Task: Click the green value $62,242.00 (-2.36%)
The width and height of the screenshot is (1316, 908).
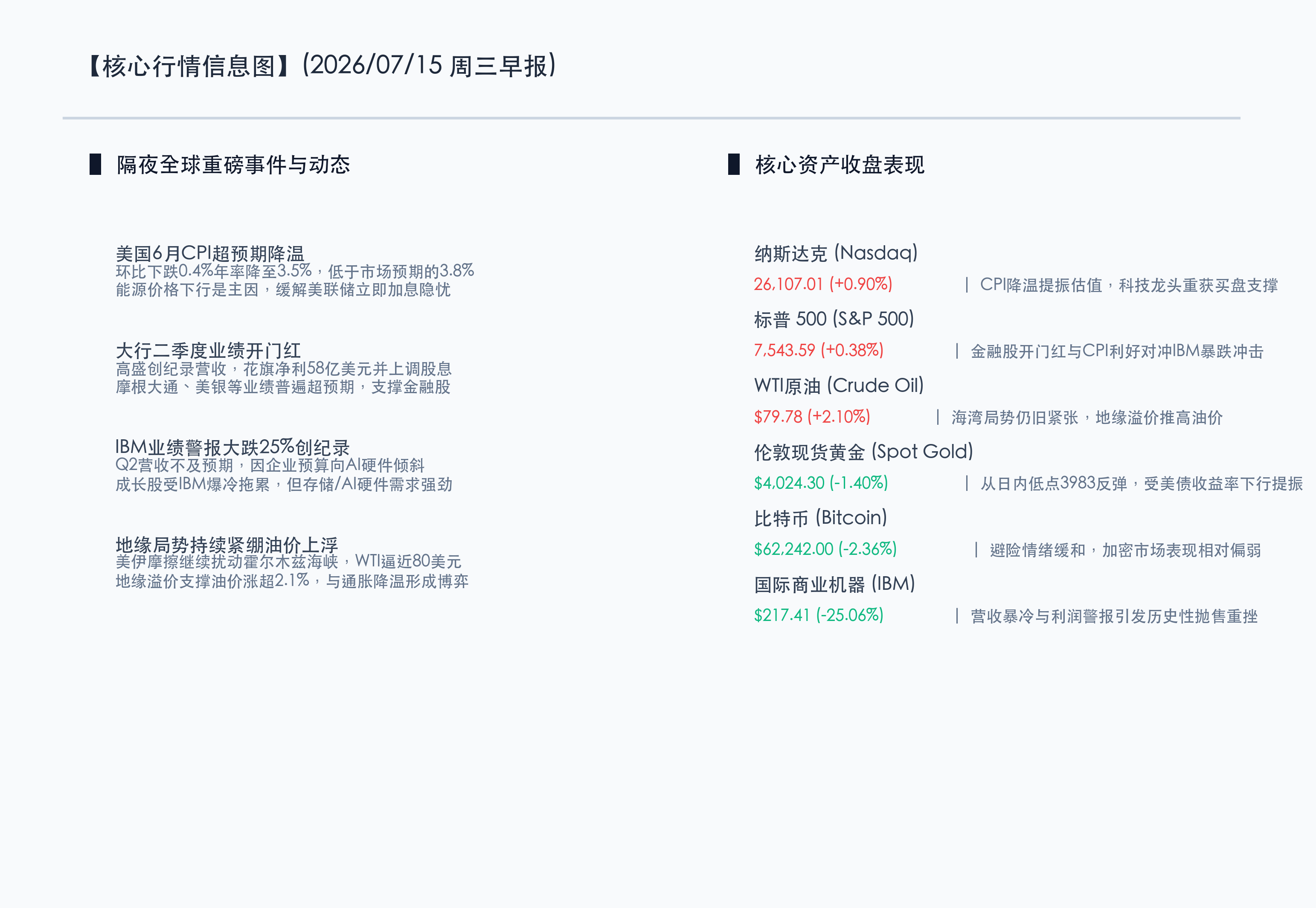Action: click(x=825, y=549)
